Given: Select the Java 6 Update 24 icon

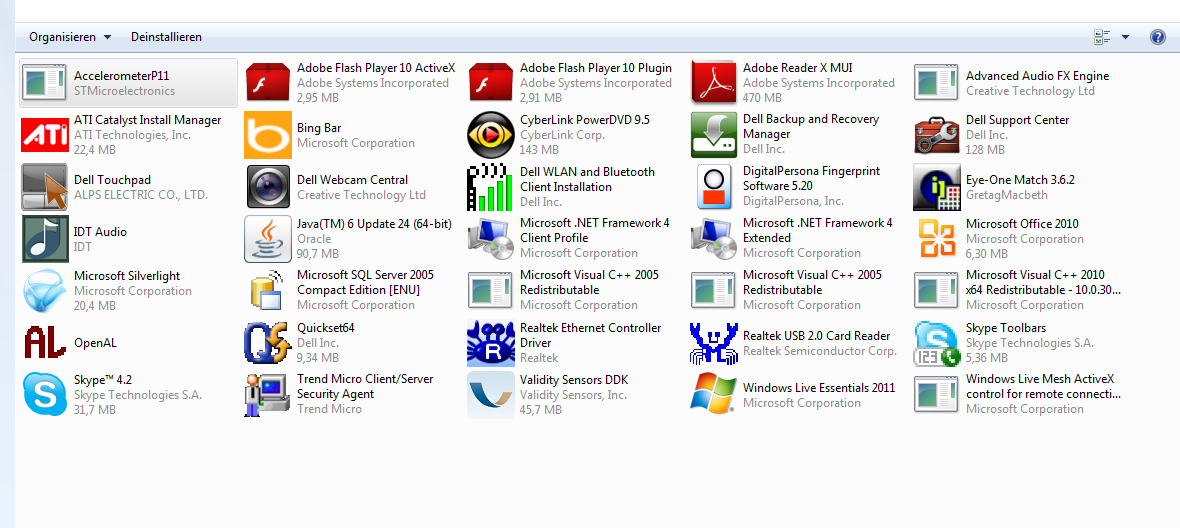Looking at the screenshot, I should 268,238.
